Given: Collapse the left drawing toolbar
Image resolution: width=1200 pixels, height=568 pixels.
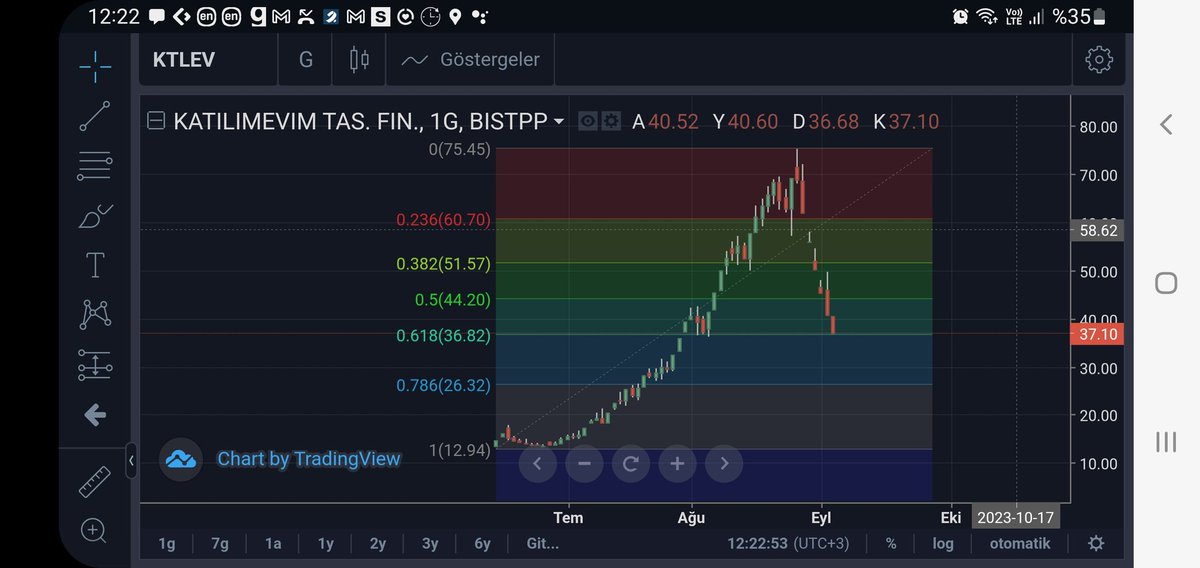Looking at the screenshot, I should pyautogui.click(x=132, y=463).
